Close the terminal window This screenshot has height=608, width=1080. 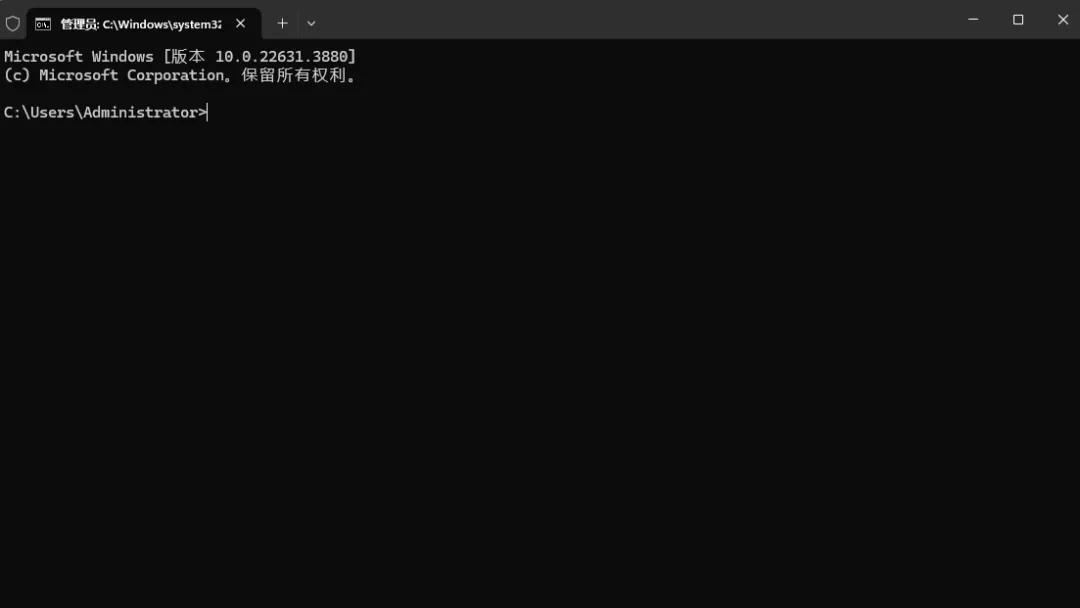[1063, 19]
